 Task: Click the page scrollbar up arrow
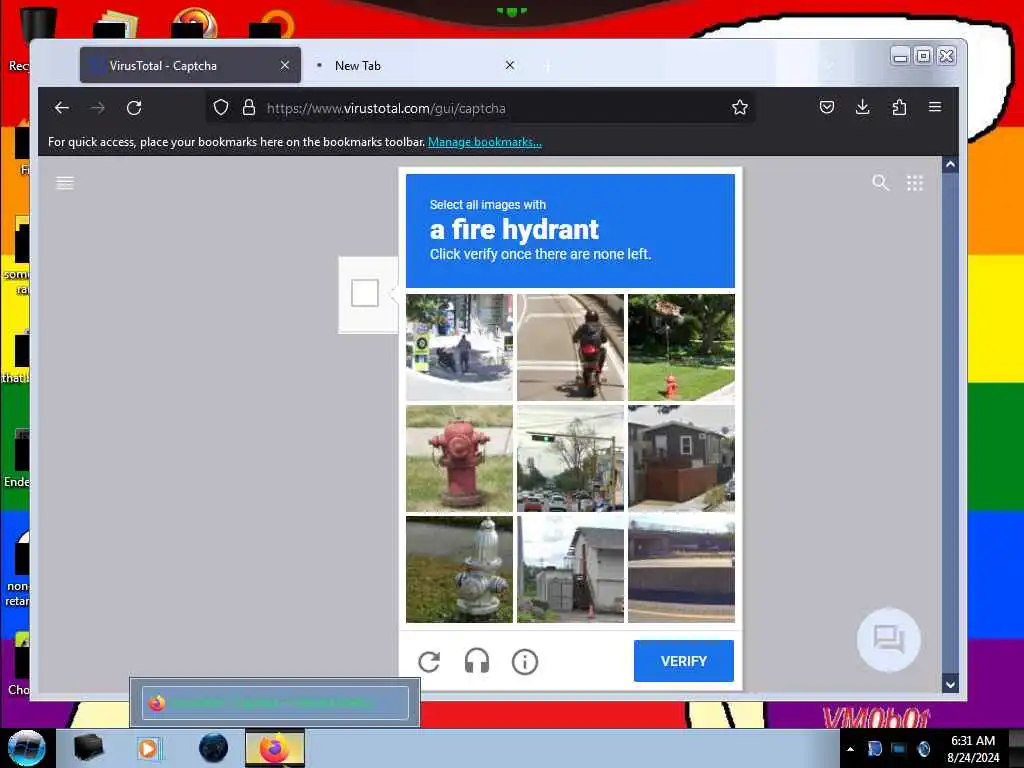pyautogui.click(x=950, y=165)
